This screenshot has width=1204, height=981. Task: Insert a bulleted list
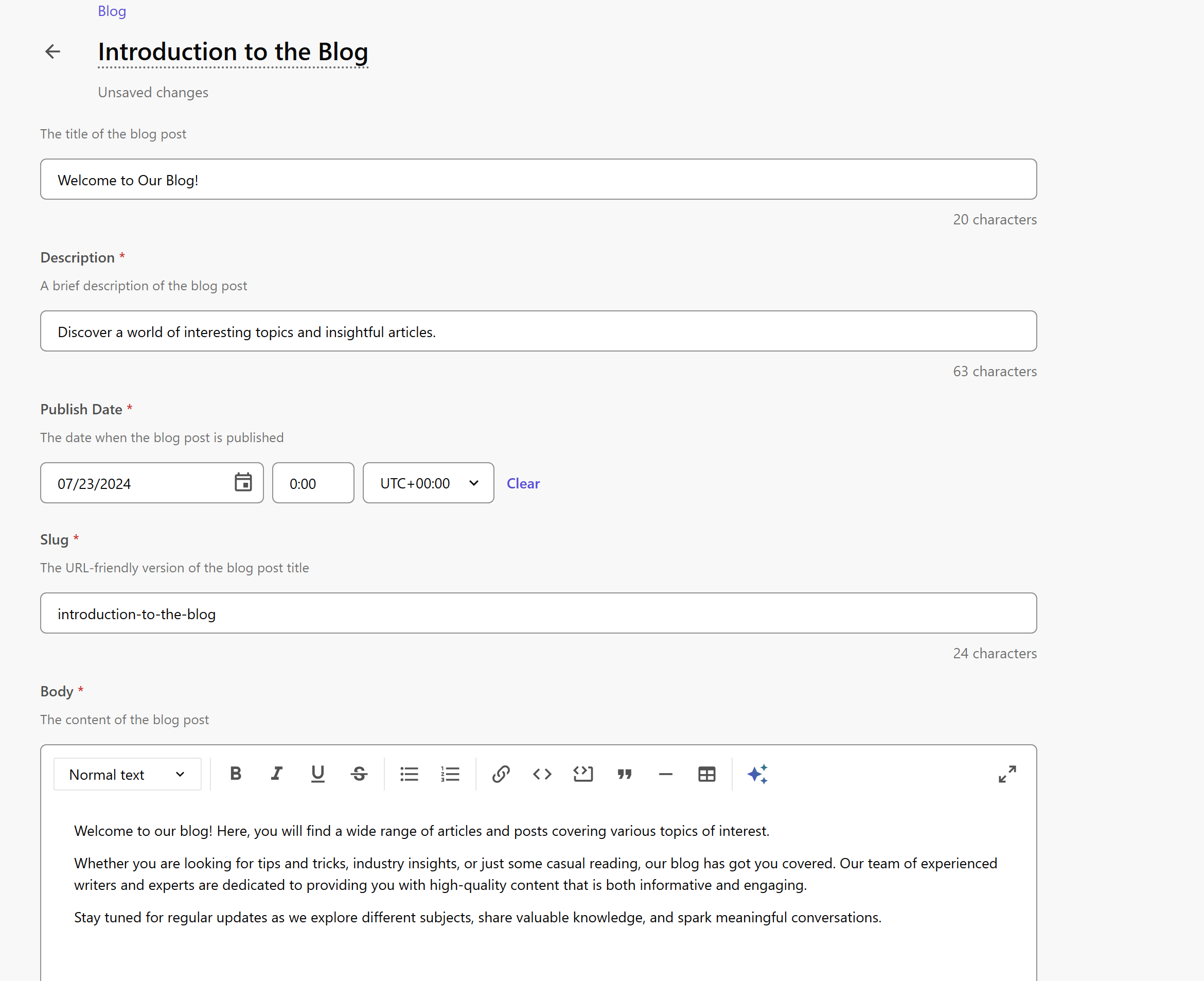(x=409, y=774)
